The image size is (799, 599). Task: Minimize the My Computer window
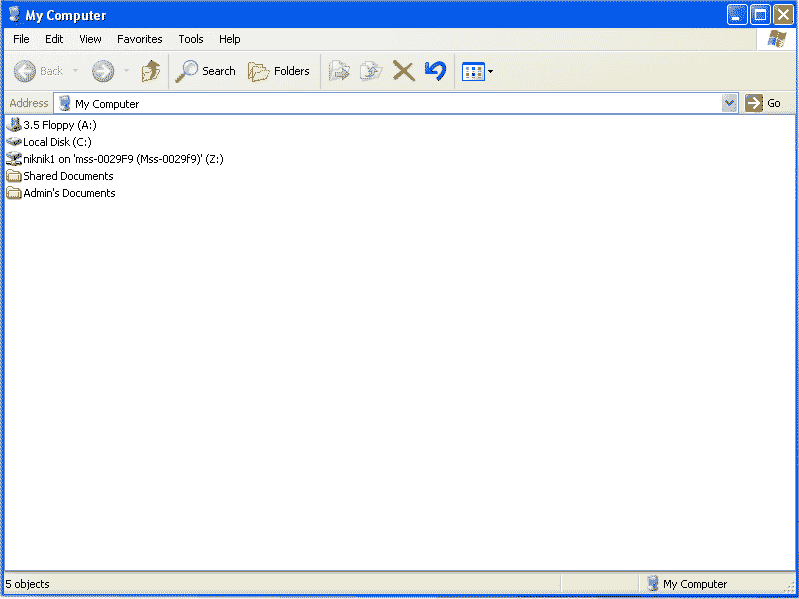(x=737, y=15)
